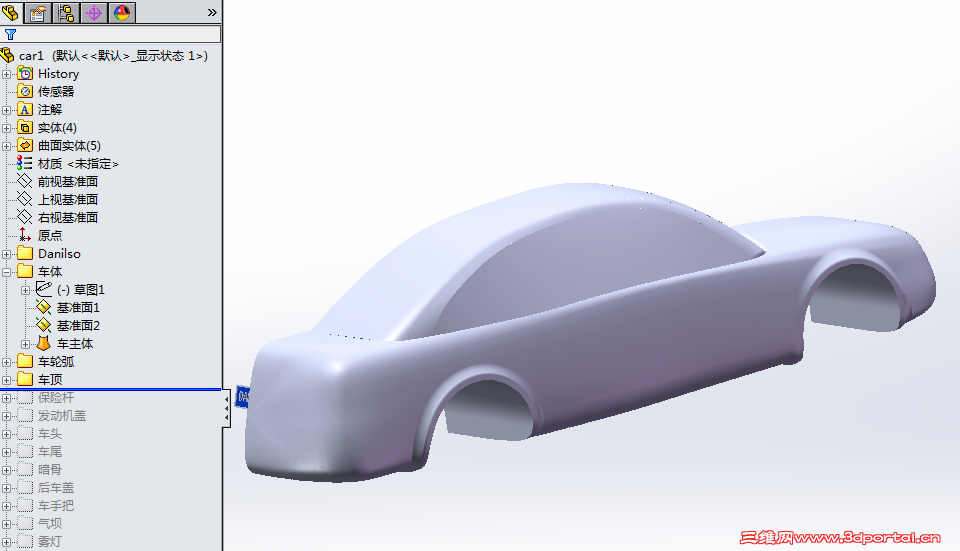
Task: Click the 车顶 folder icon
Action: pos(25,379)
